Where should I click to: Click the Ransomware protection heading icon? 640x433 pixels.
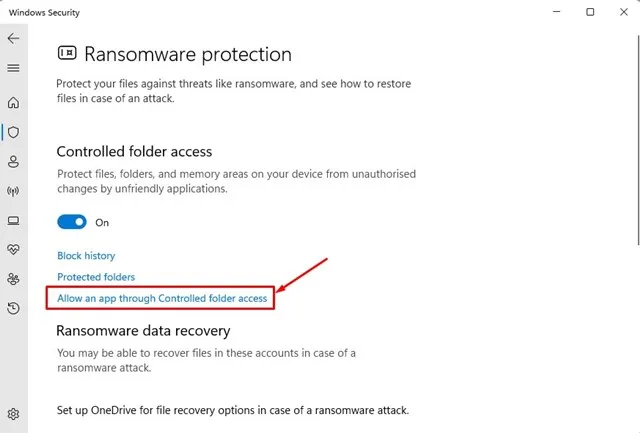(67, 53)
